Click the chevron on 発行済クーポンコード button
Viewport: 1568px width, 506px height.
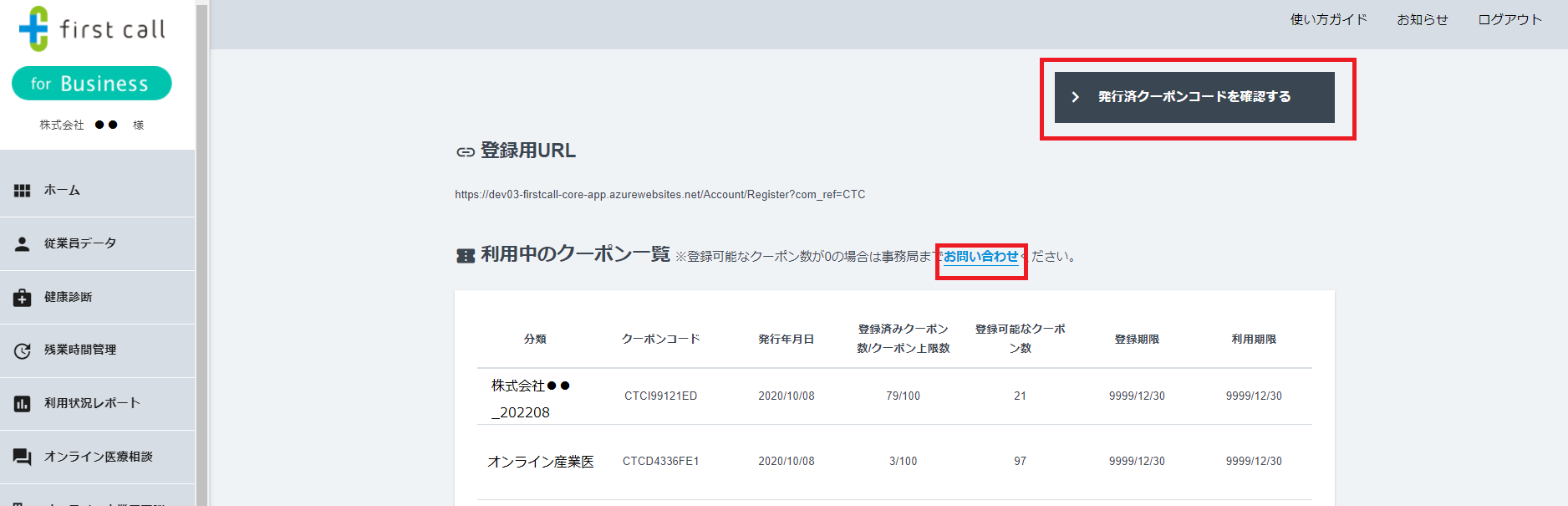tap(1076, 97)
